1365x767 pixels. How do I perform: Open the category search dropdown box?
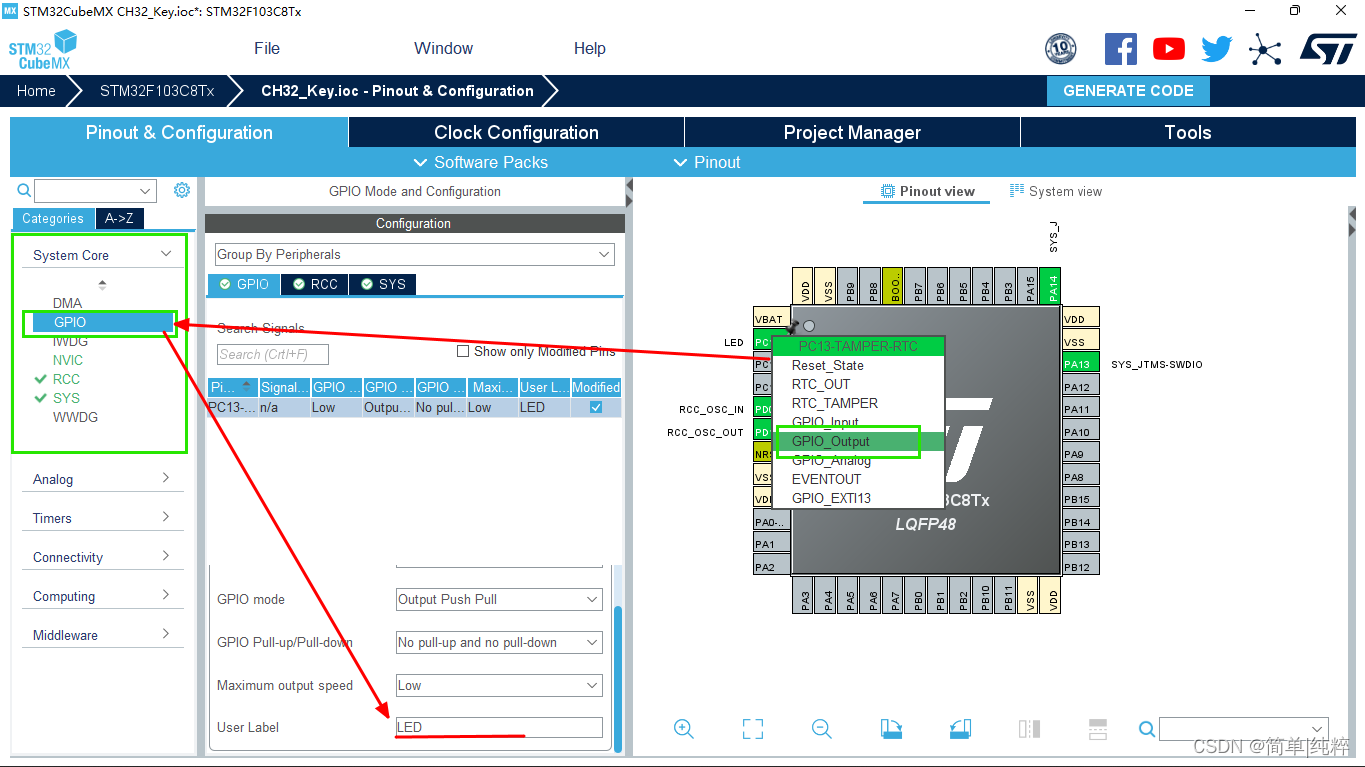pyautogui.click(x=96, y=190)
